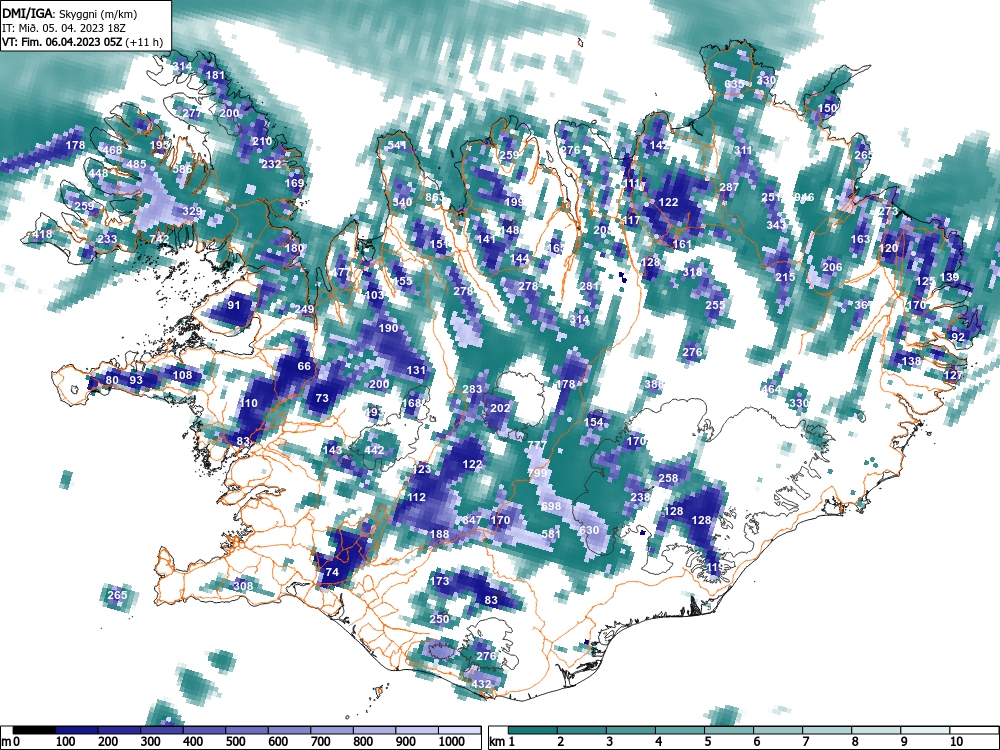
Task: Click the map value 432
Action: click(481, 684)
